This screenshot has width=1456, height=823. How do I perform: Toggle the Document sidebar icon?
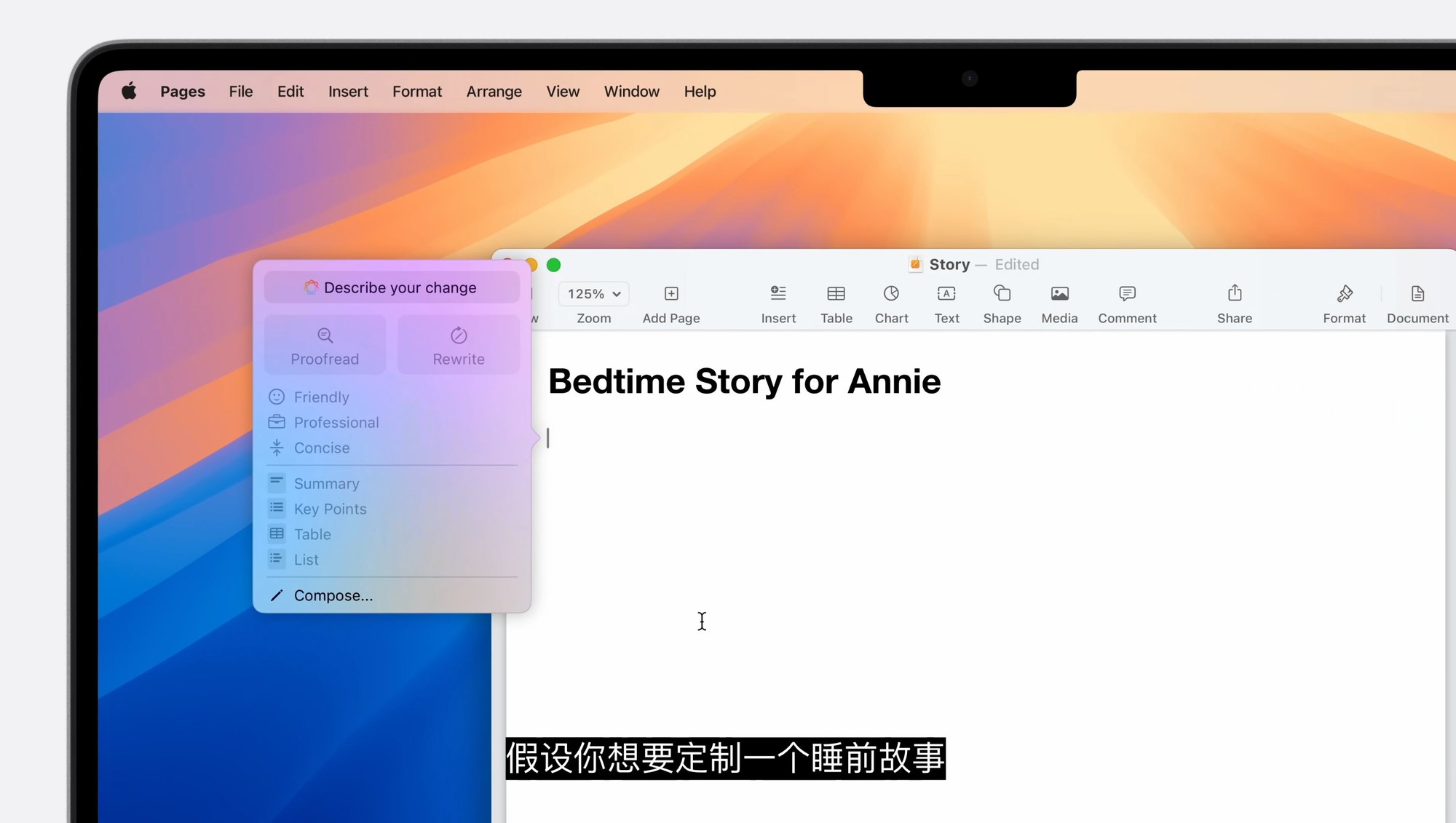[1417, 294]
